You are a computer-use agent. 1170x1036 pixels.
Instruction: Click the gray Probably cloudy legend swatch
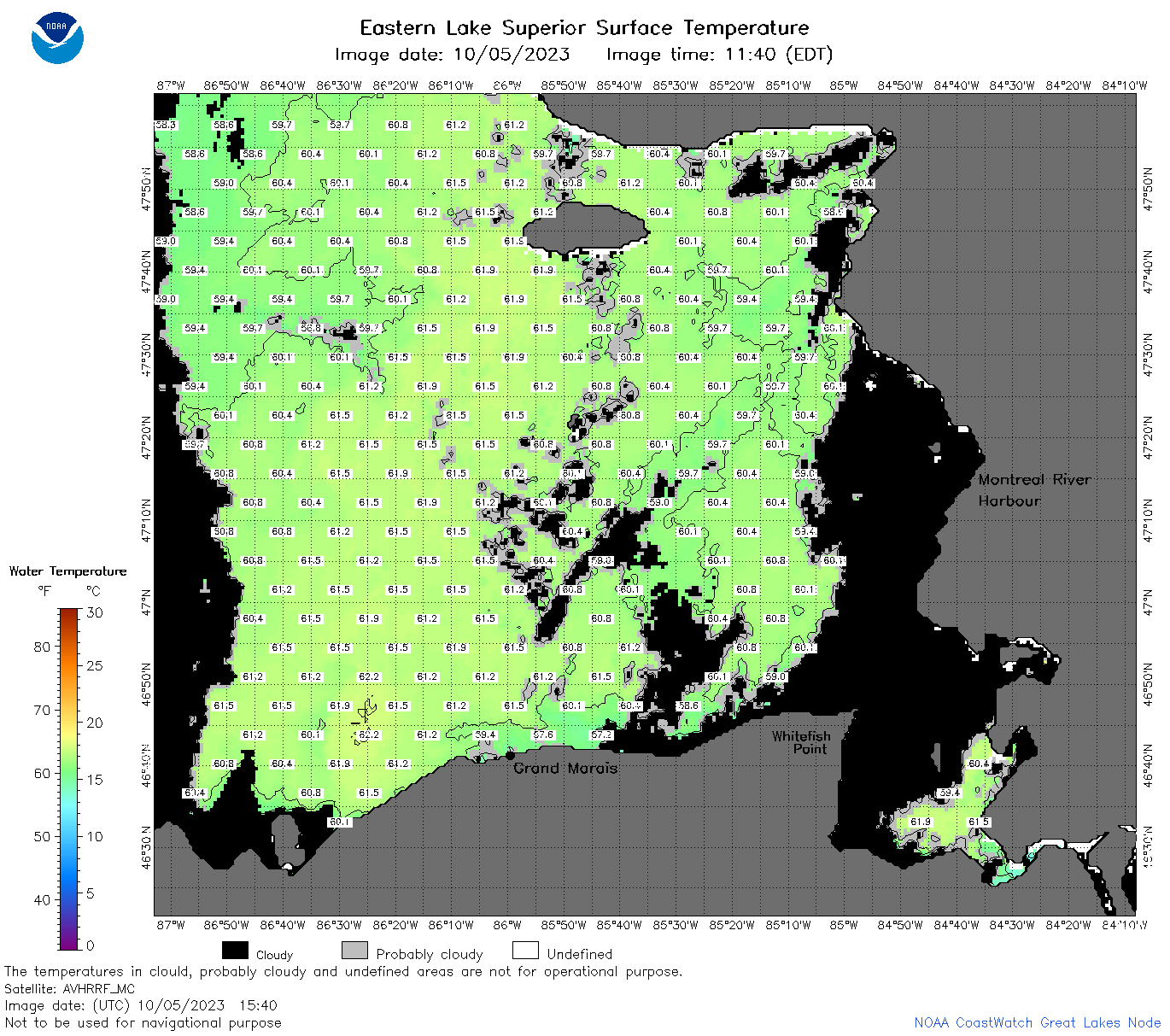pos(354,951)
